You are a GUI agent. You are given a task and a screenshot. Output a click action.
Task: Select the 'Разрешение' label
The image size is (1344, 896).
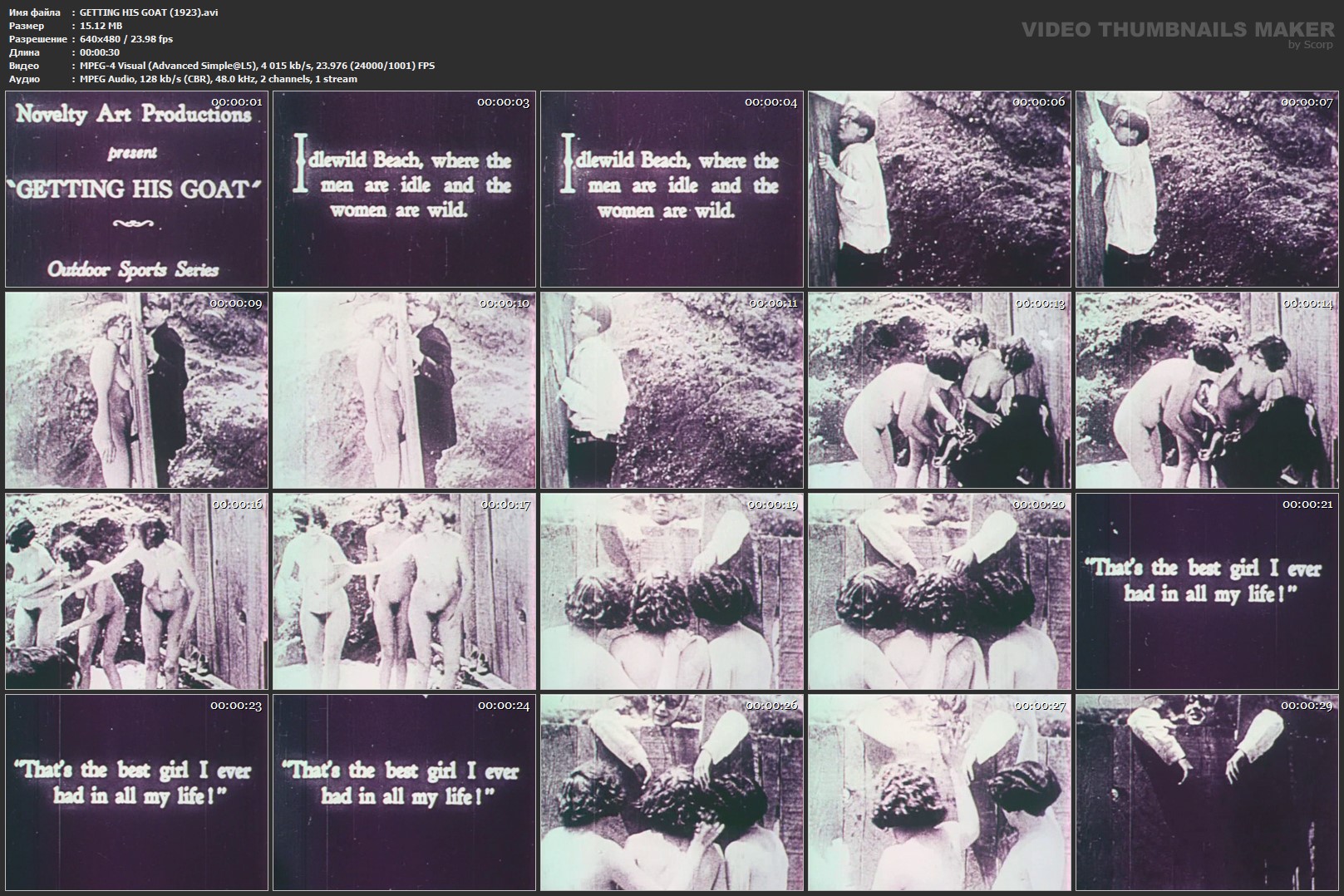coord(37,39)
